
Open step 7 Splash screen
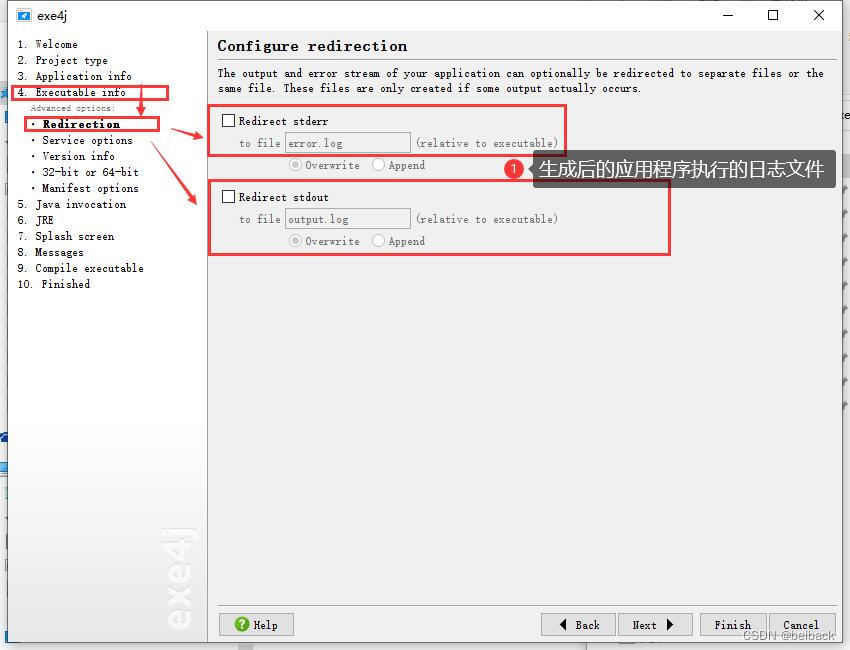[x=66, y=236]
